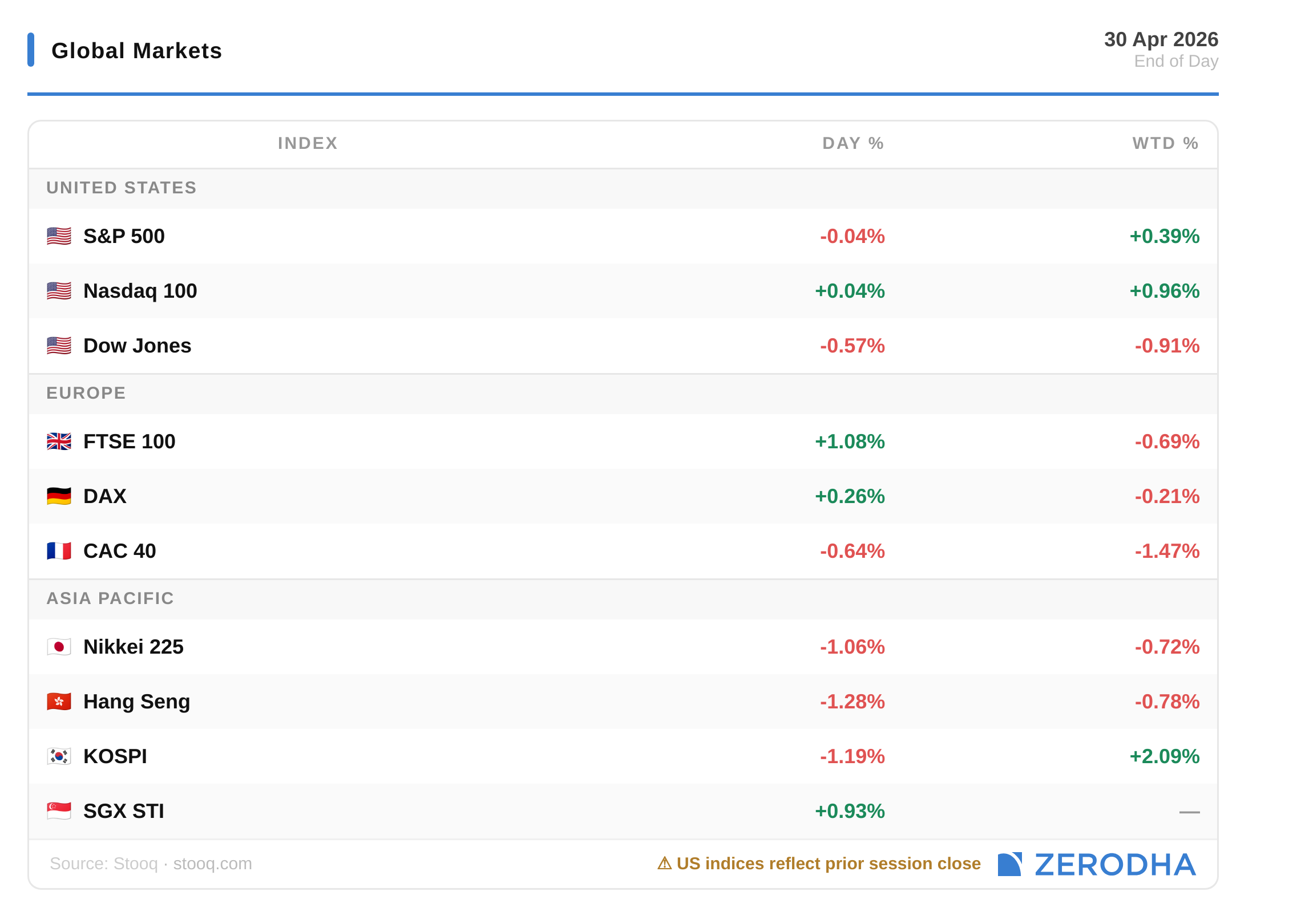
Task: Click the INDEX column header
Action: (308, 143)
